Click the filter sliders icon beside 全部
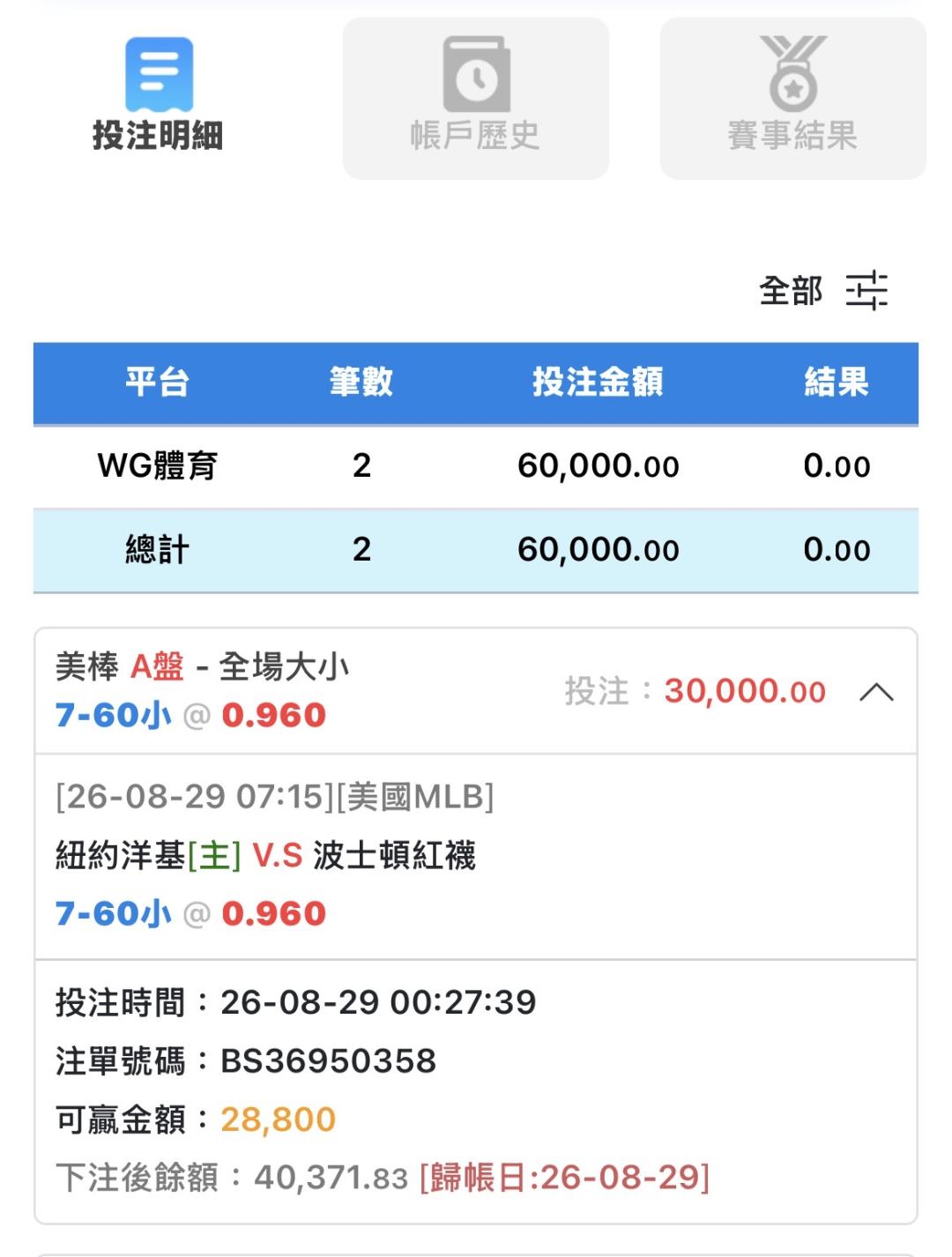The height and width of the screenshot is (1257, 952). (867, 290)
